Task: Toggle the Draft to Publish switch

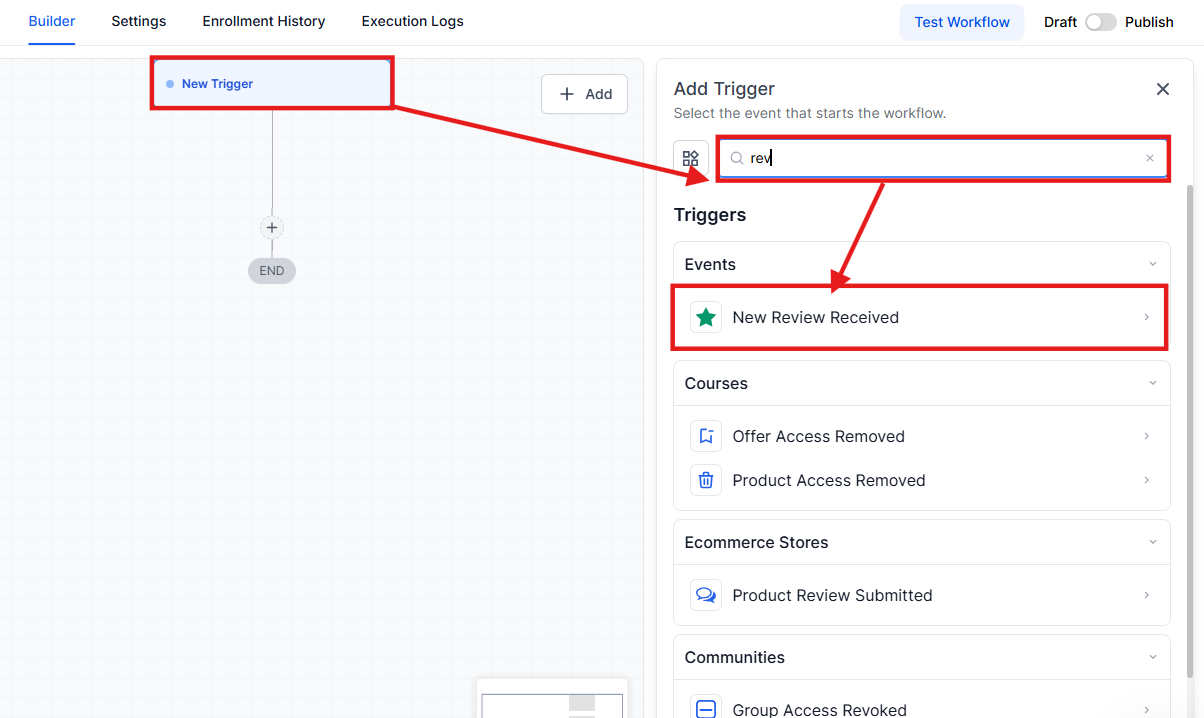Action: click(1100, 22)
